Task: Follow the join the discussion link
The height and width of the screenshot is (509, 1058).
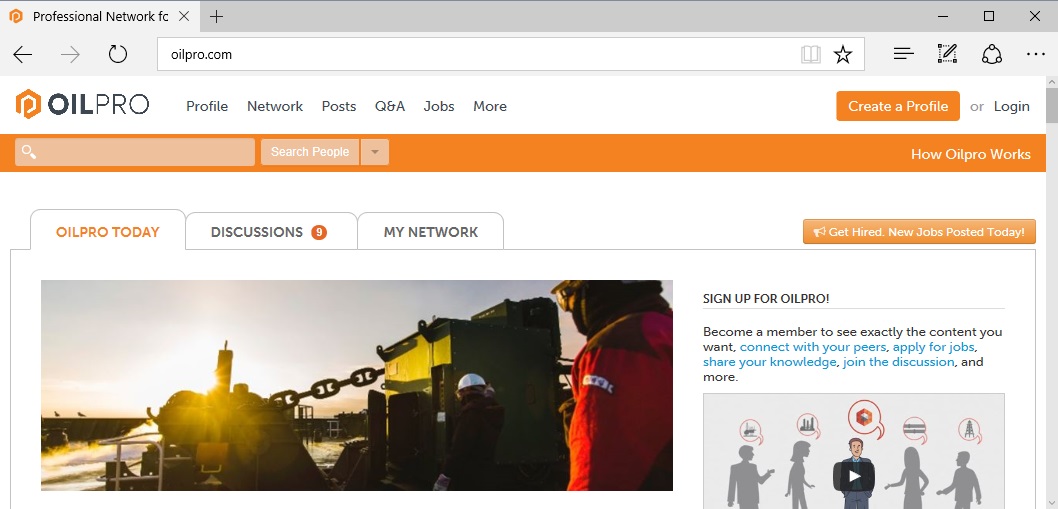Action: [899, 362]
